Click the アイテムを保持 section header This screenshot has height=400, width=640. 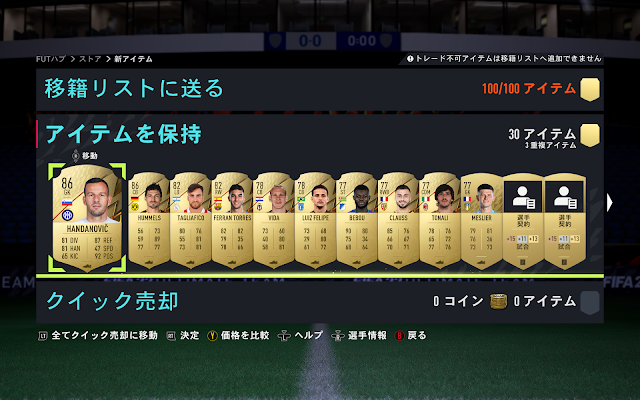point(123,134)
